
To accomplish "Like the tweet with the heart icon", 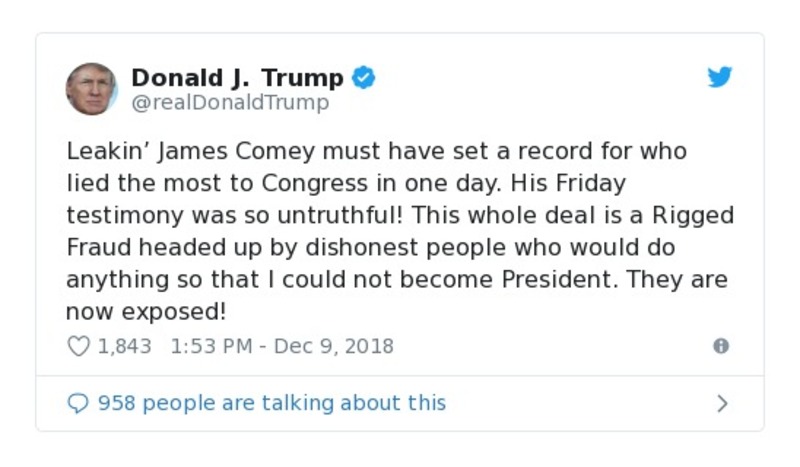I will [x=78, y=346].
